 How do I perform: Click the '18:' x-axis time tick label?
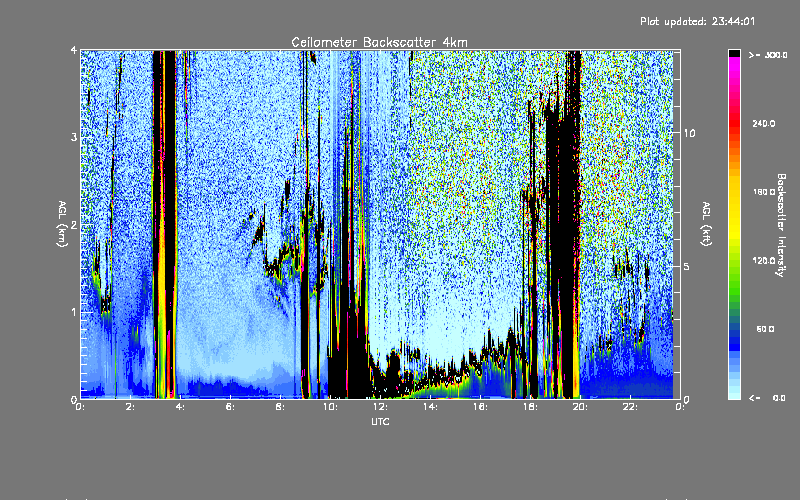530,407
